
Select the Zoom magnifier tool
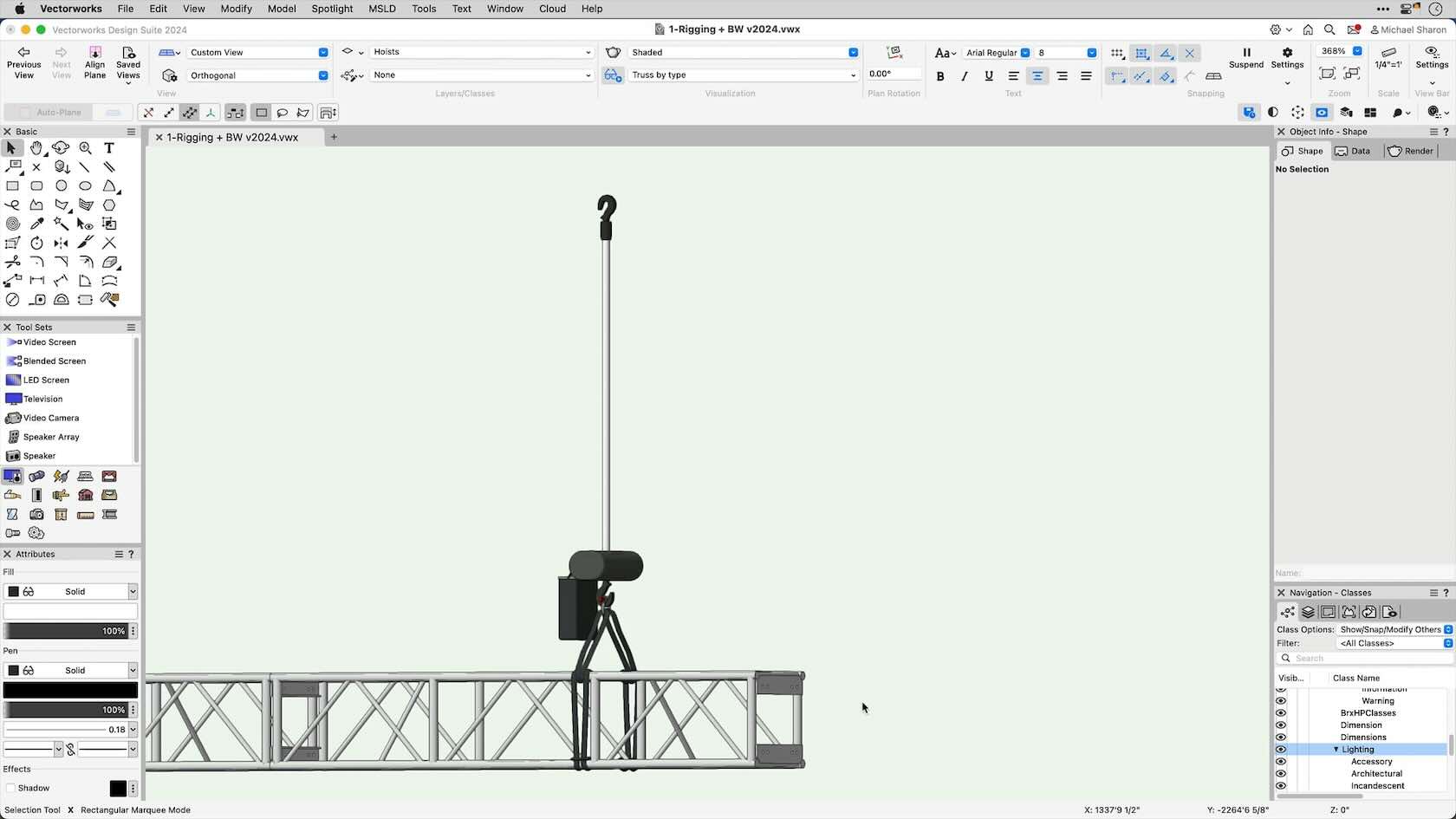click(85, 148)
